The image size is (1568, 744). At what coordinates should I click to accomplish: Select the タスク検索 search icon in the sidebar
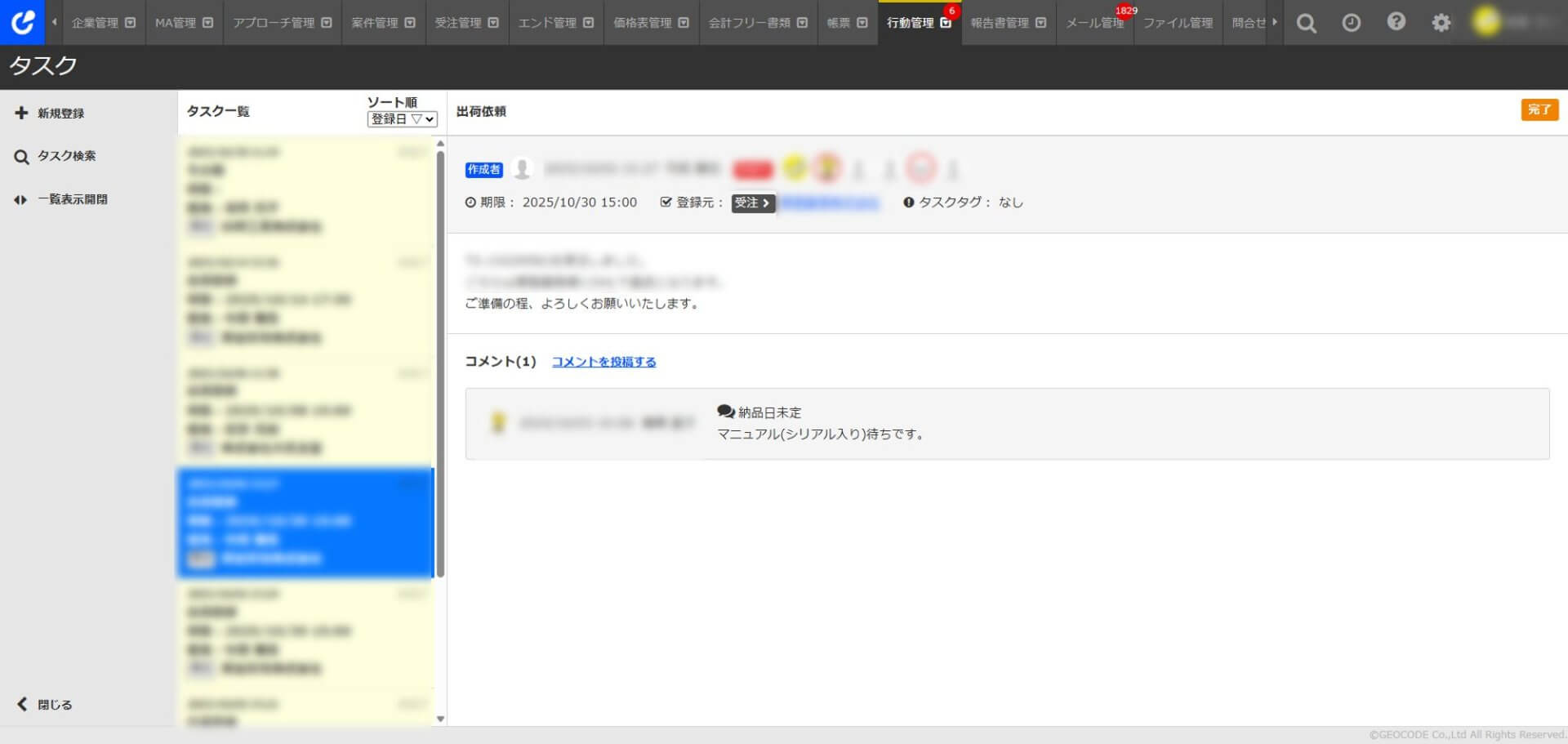[x=21, y=156]
